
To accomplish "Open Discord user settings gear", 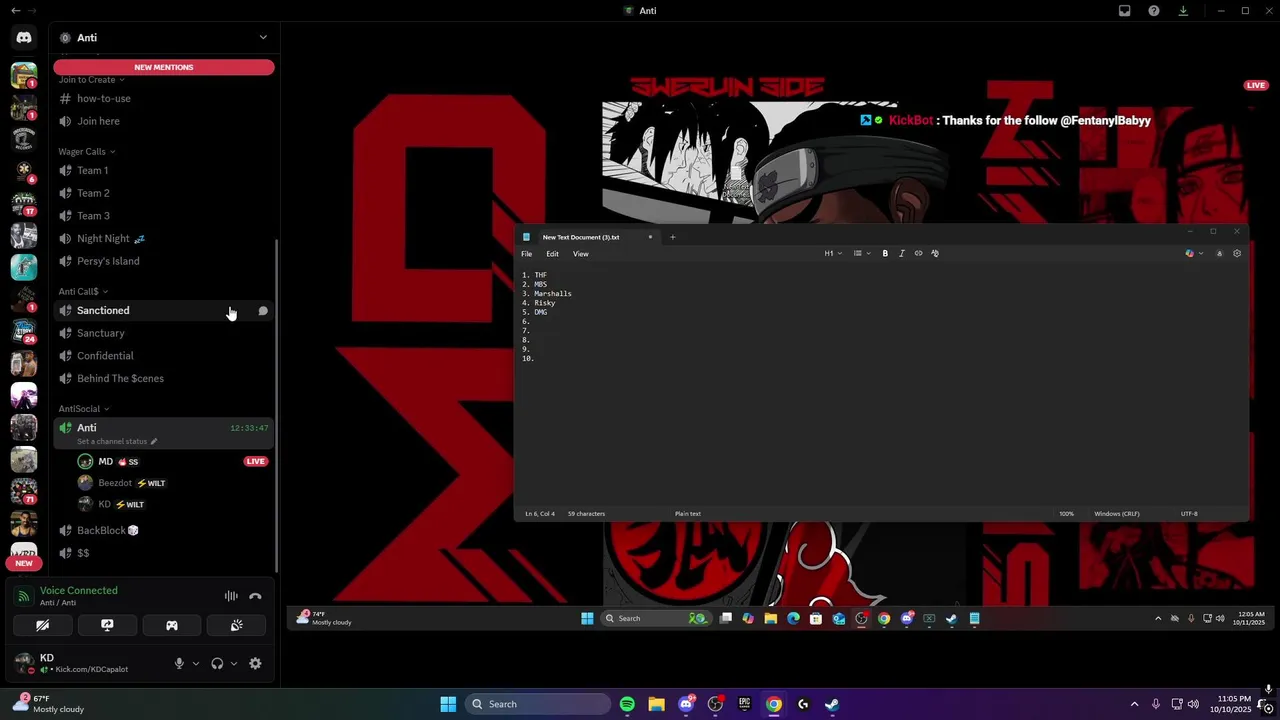I will [x=255, y=663].
